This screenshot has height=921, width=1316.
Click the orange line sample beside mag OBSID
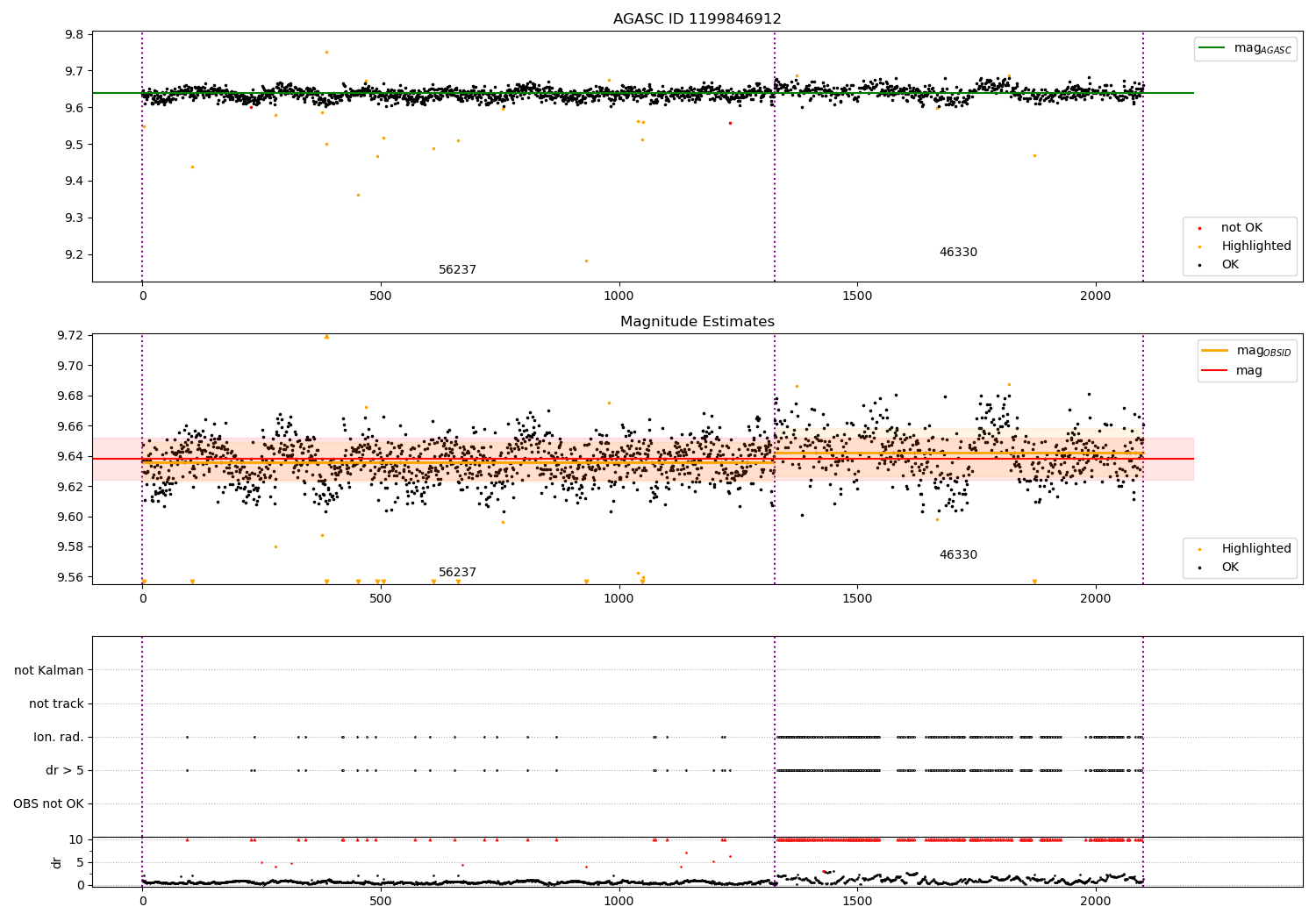click(1214, 350)
